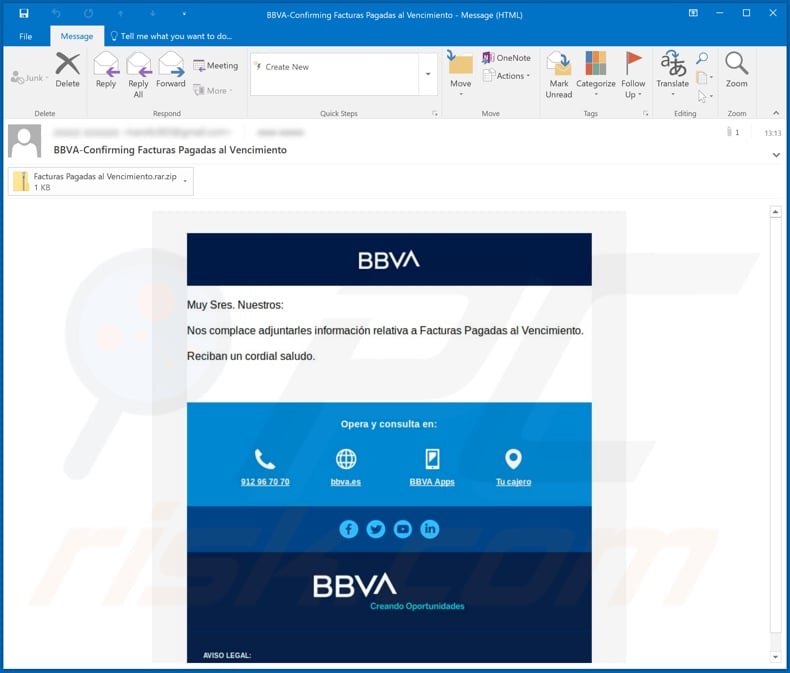This screenshot has height=673, width=790.
Task: Open Related items dropdown in Editing
Action: (704, 77)
